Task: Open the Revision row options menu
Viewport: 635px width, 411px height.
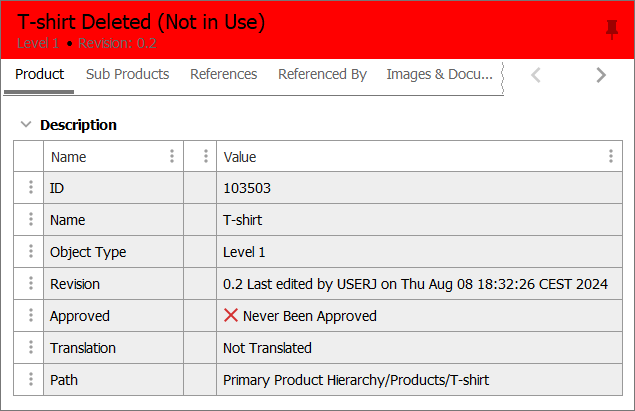Action: pos(31,283)
